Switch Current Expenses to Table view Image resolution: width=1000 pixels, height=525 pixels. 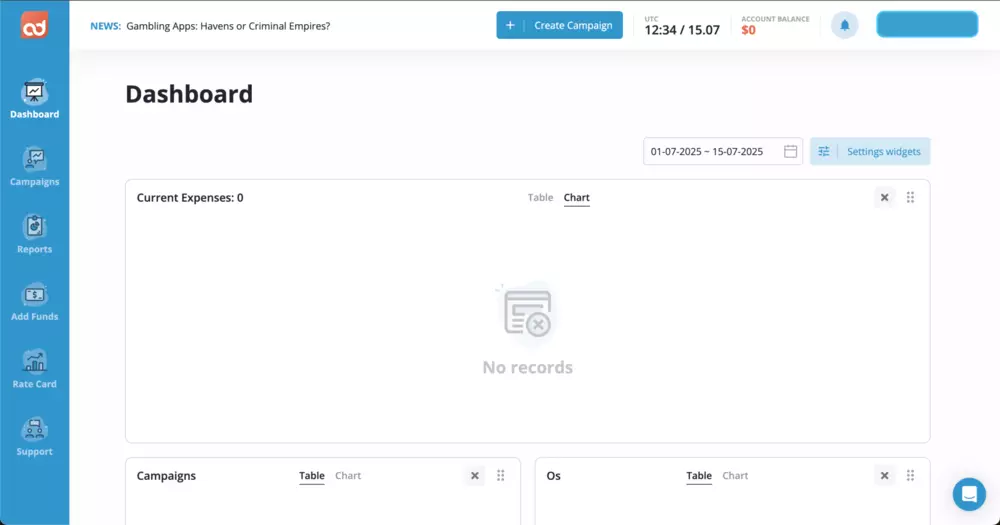(x=540, y=198)
